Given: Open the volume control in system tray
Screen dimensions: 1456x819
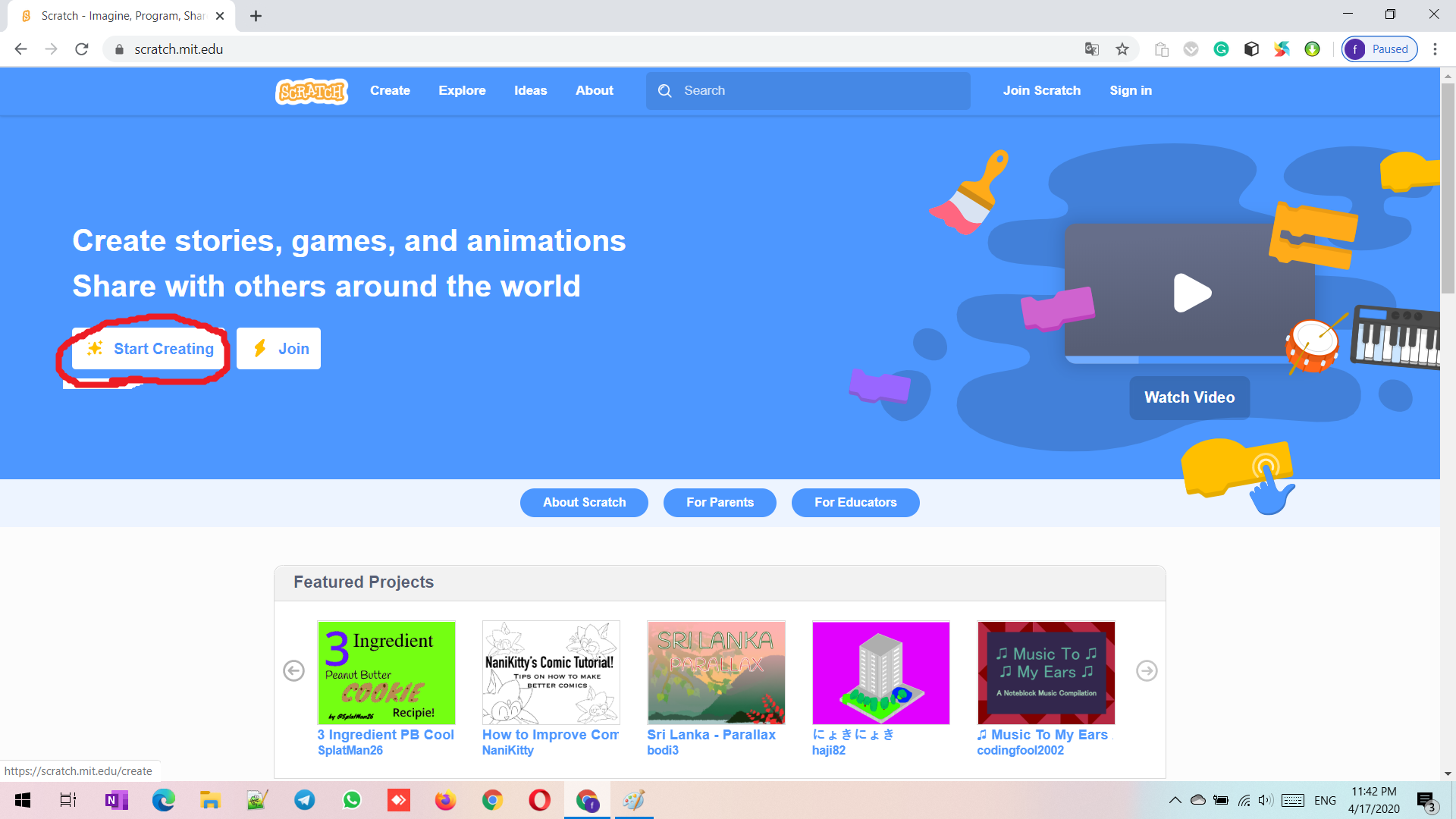Looking at the screenshot, I should click(1265, 800).
